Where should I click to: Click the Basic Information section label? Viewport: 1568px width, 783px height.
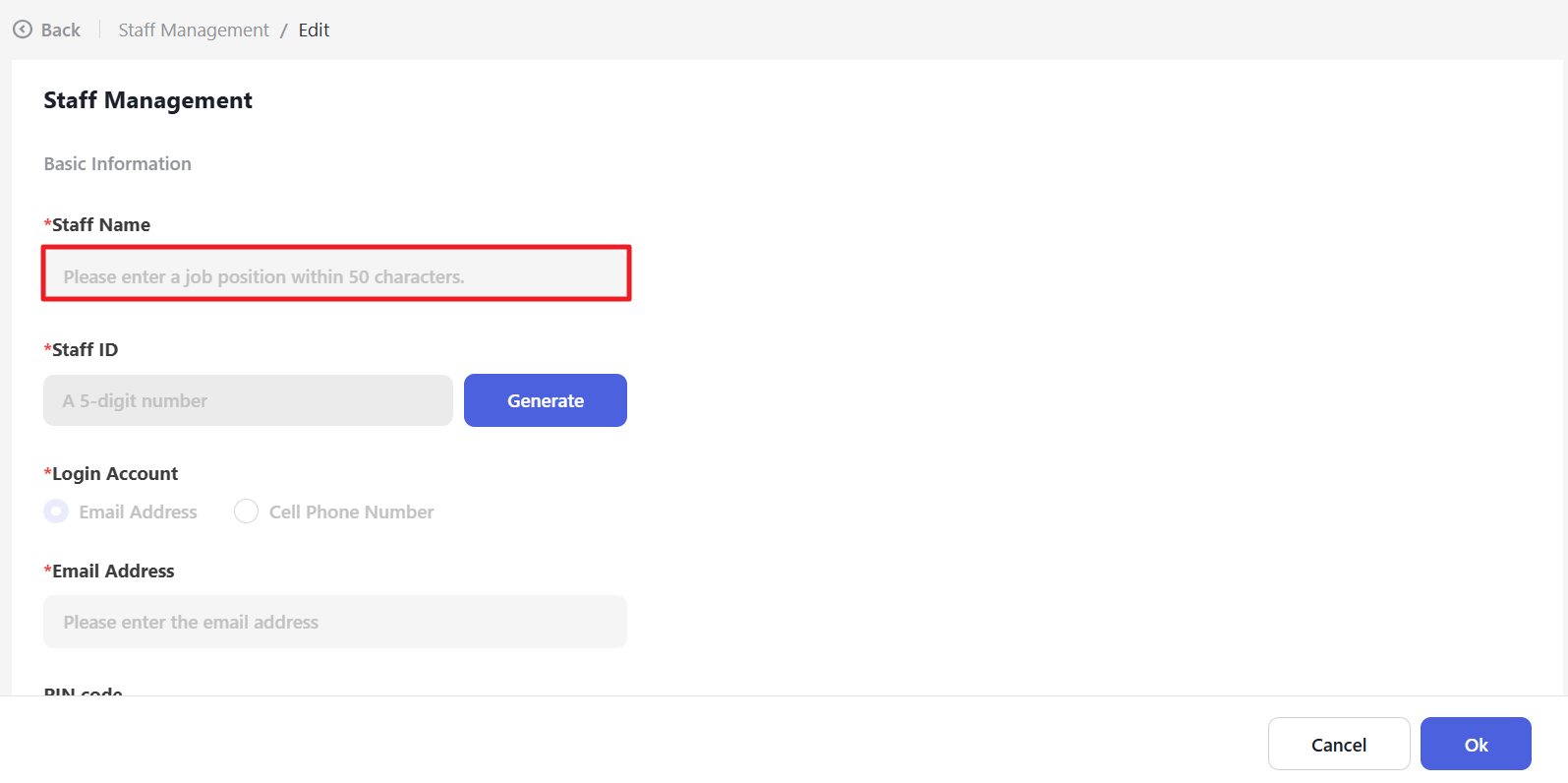(x=118, y=164)
